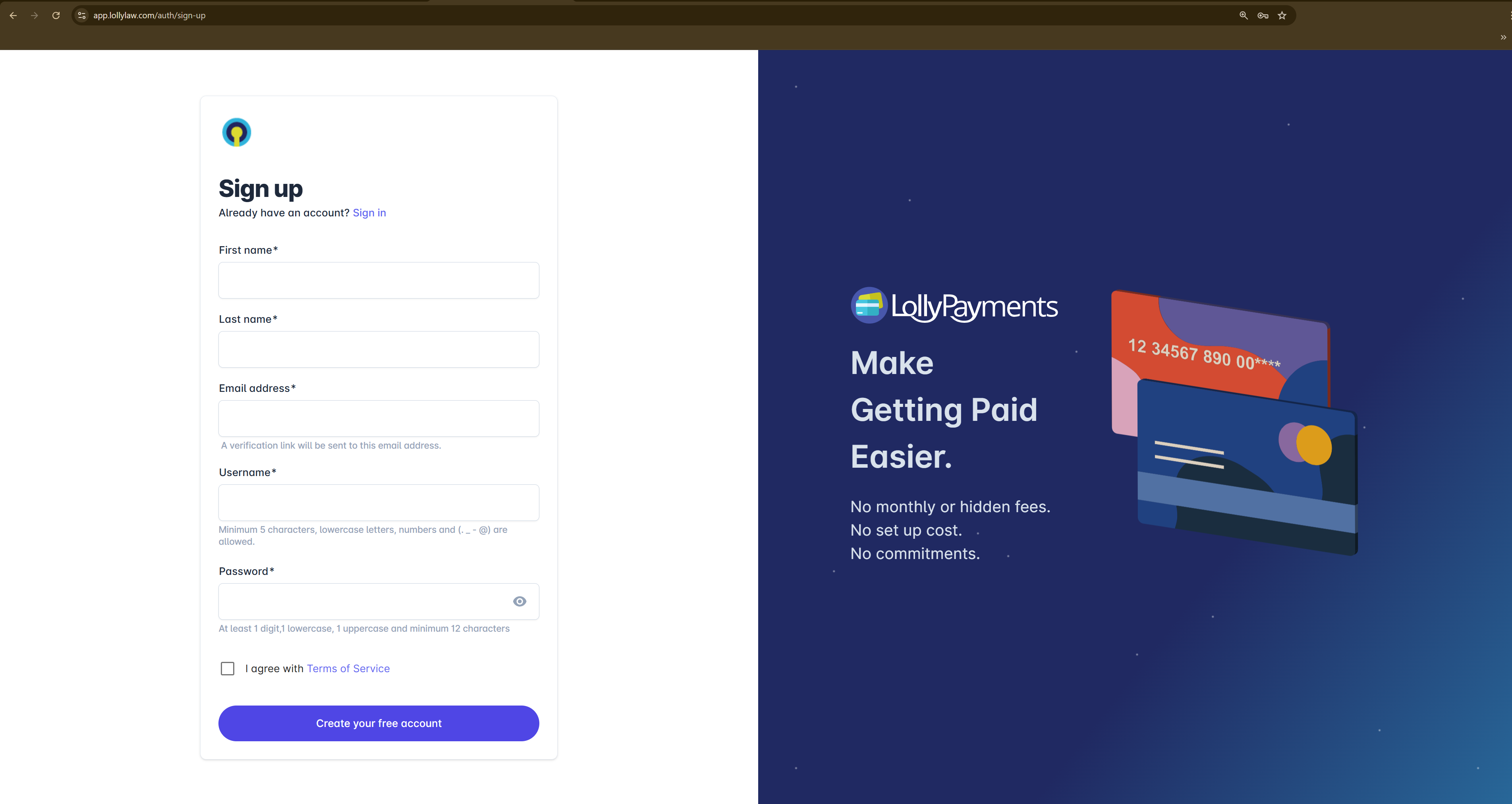Click the First name input field
The image size is (1512, 804).
[378, 280]
